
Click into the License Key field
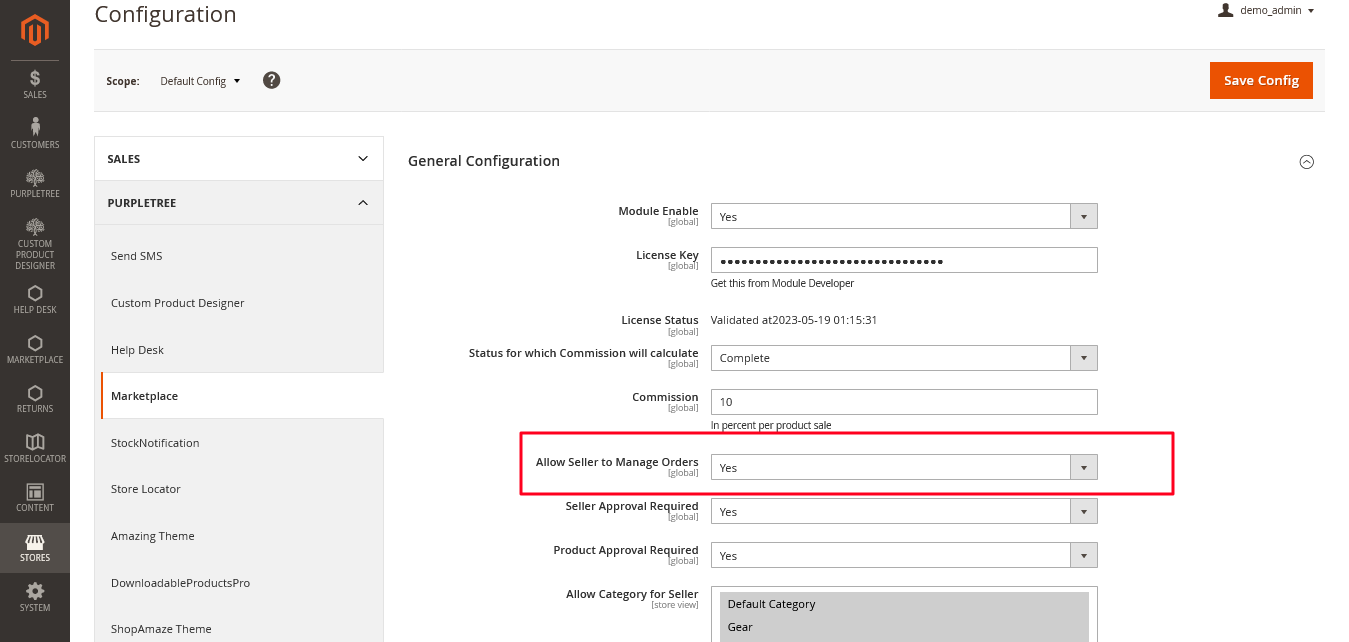point(904,260)
